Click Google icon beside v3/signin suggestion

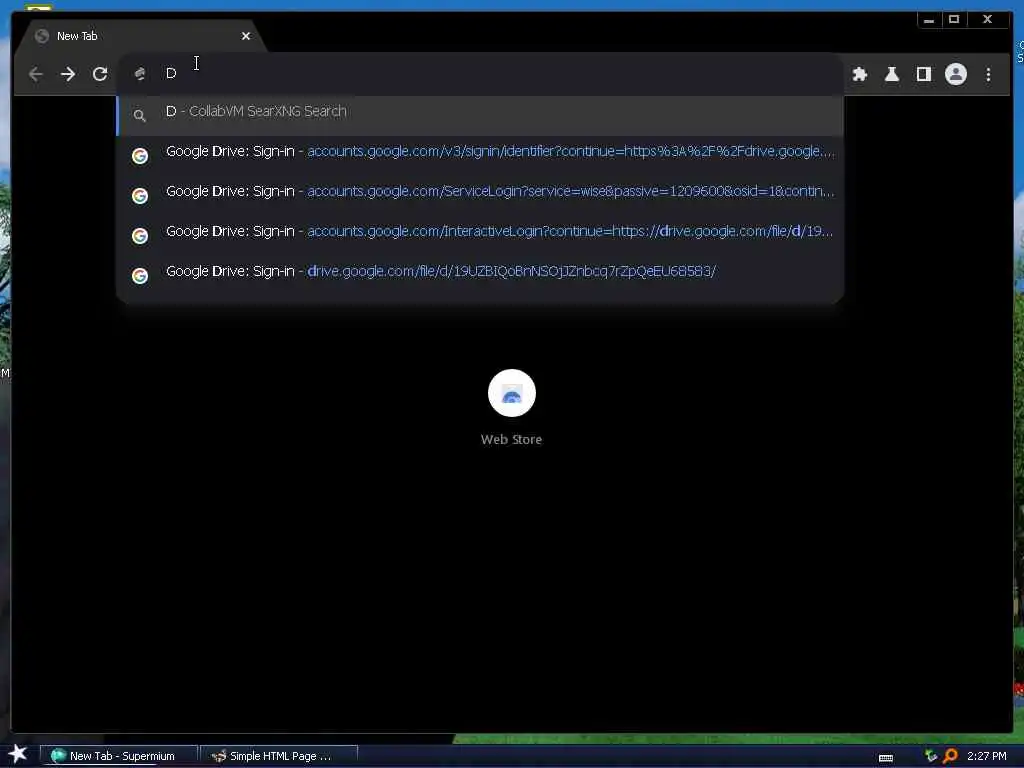pyautogui.click(x=140, y=155)
